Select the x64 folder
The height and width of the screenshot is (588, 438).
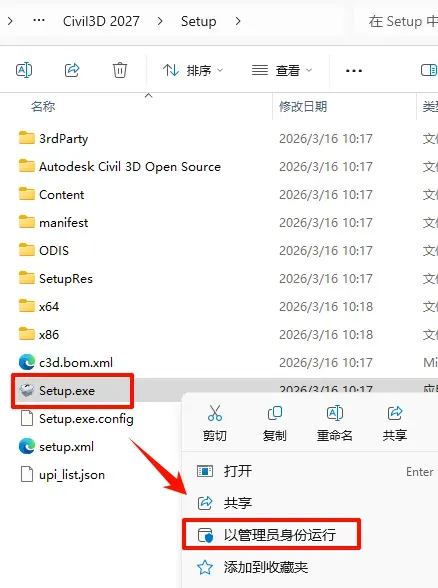point(49,307)
